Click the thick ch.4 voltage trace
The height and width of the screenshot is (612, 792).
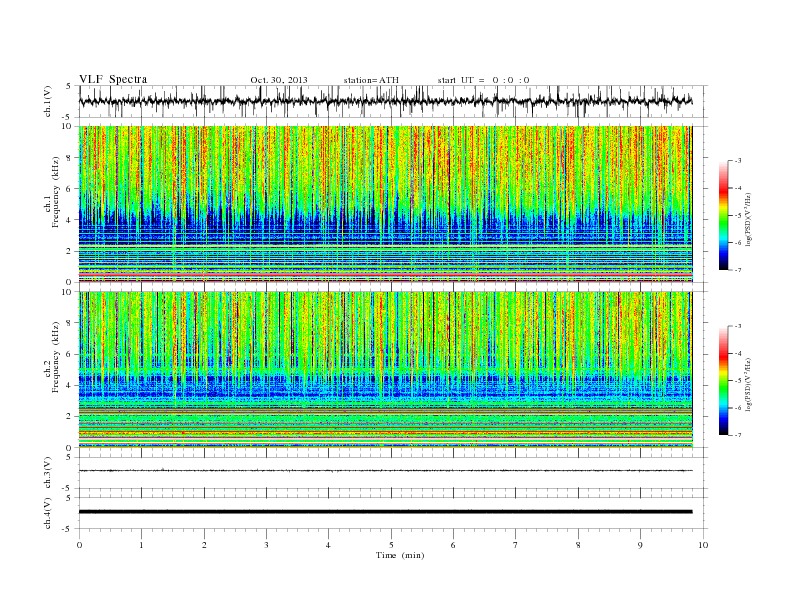click(385, 512)
